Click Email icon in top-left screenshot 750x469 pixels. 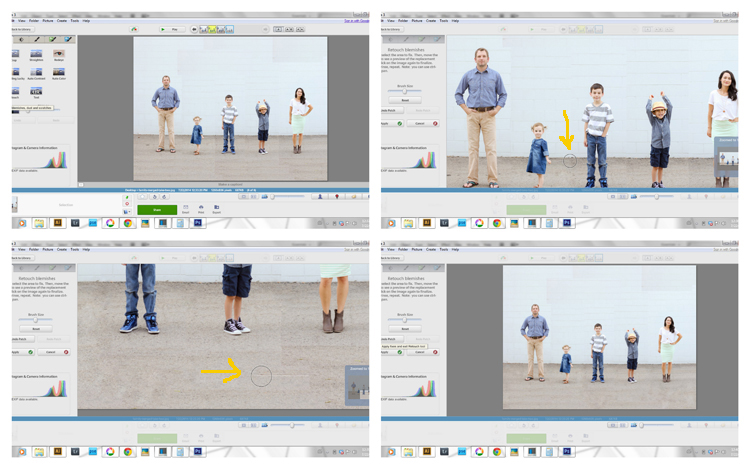pyautogui.click(x=185, y=208)
